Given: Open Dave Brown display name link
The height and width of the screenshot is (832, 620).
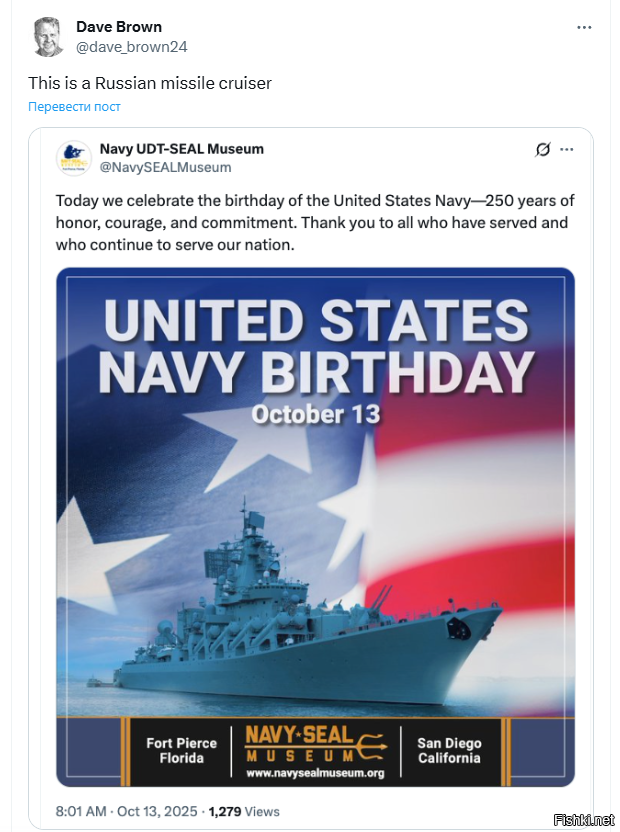Looking at the screenshot, I should coord(119,27).
